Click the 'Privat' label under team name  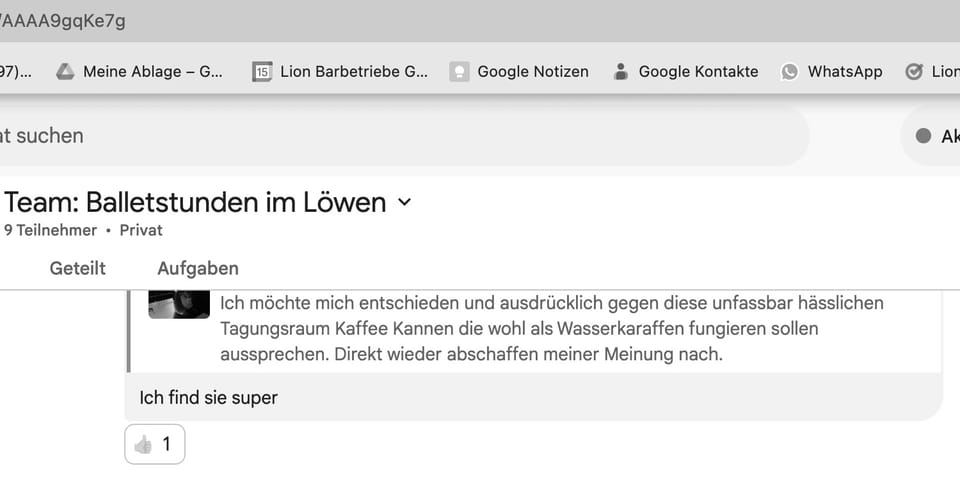(141, 230)
